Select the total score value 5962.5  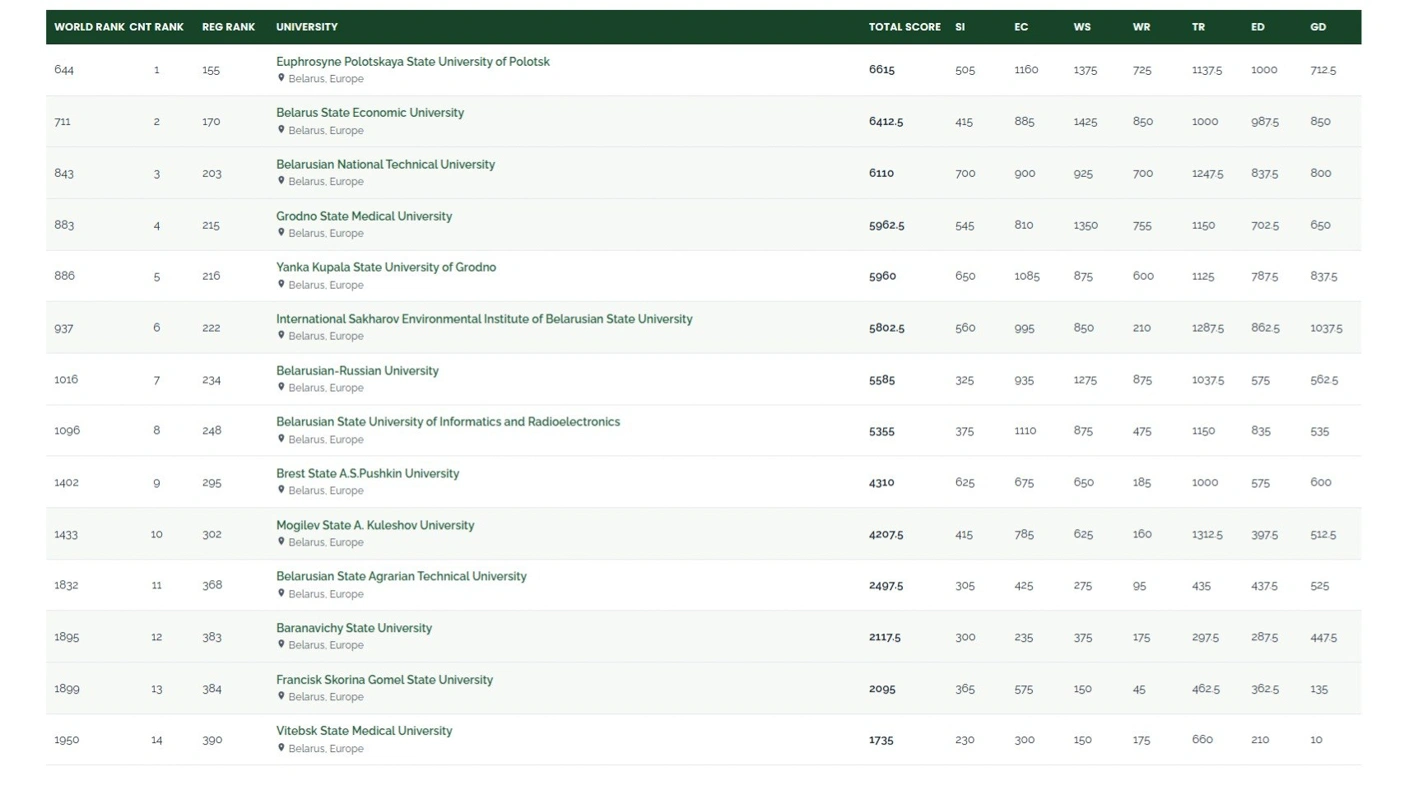point(886,225)
